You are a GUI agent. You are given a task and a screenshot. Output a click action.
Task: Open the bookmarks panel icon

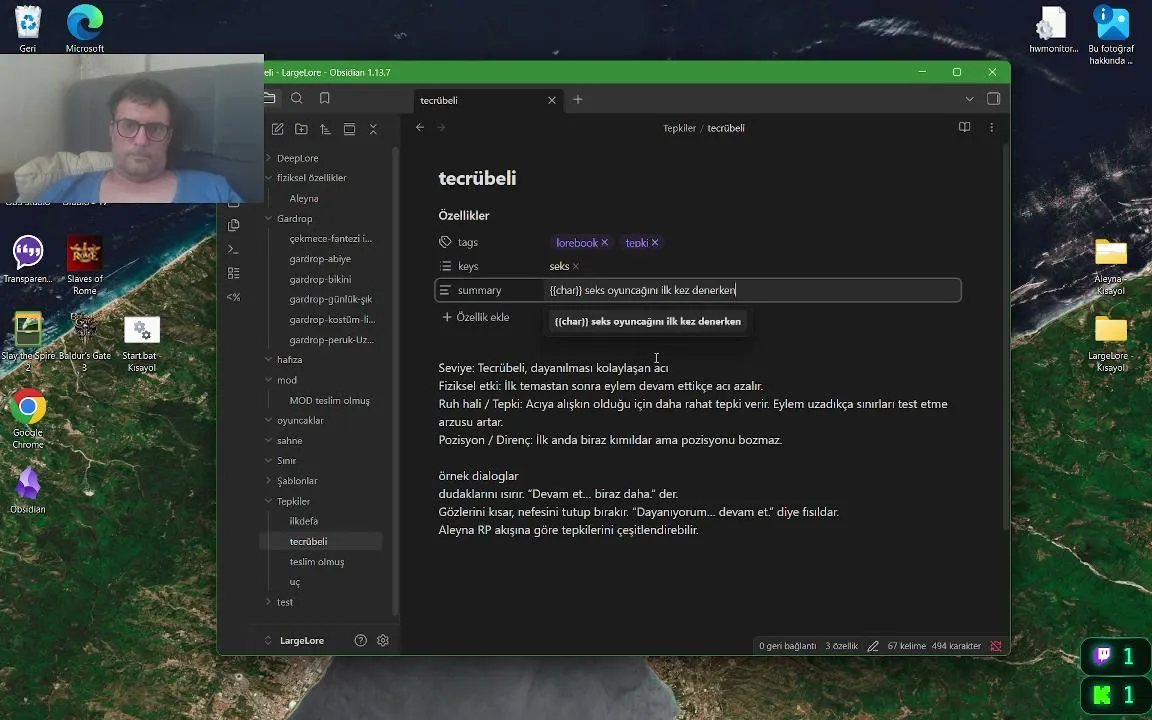(325, 98)
